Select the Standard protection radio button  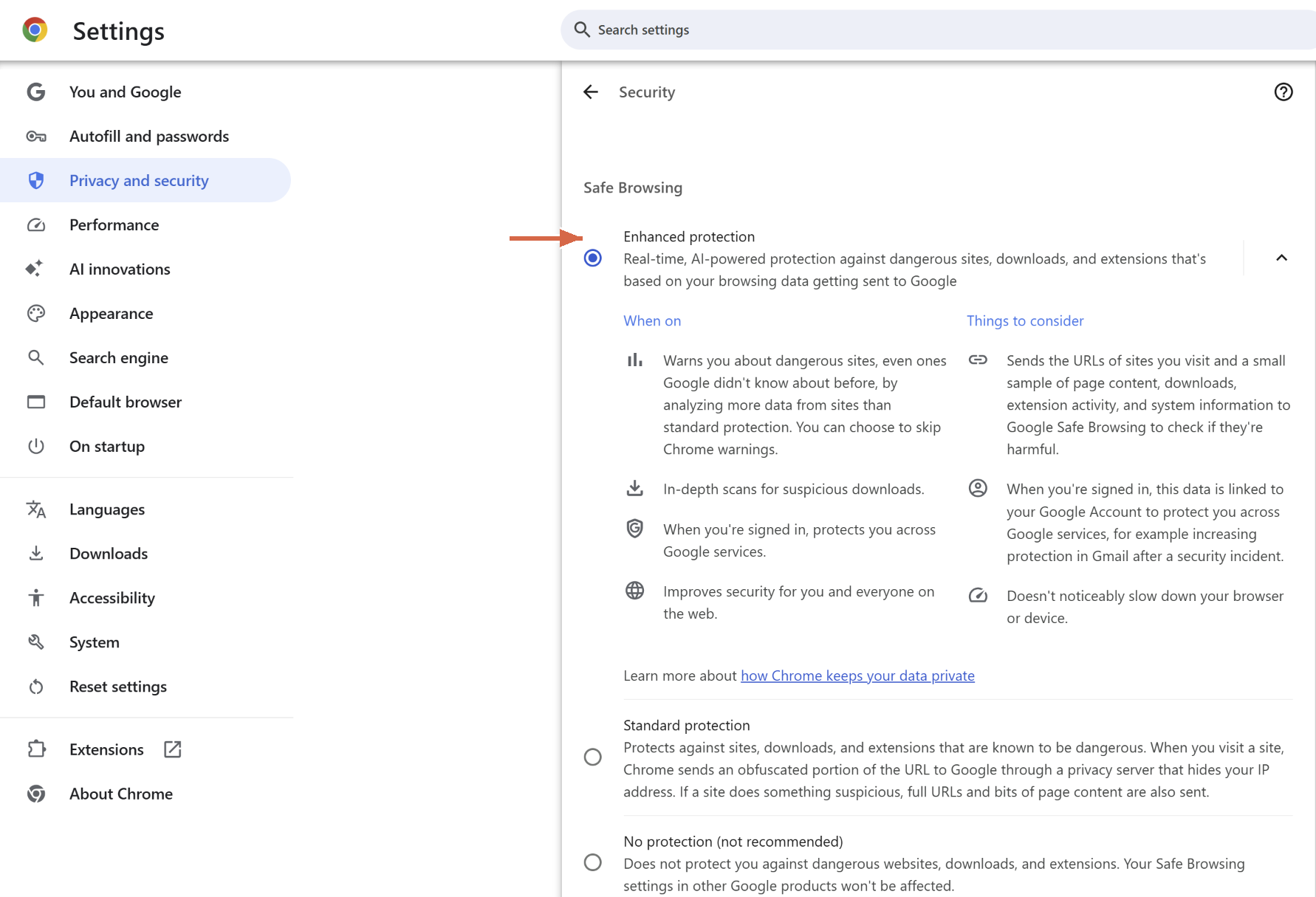click(592, 757)
